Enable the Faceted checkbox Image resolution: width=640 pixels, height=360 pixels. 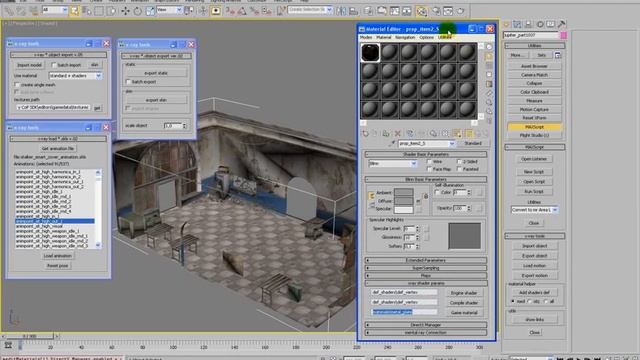pos(459,169)
